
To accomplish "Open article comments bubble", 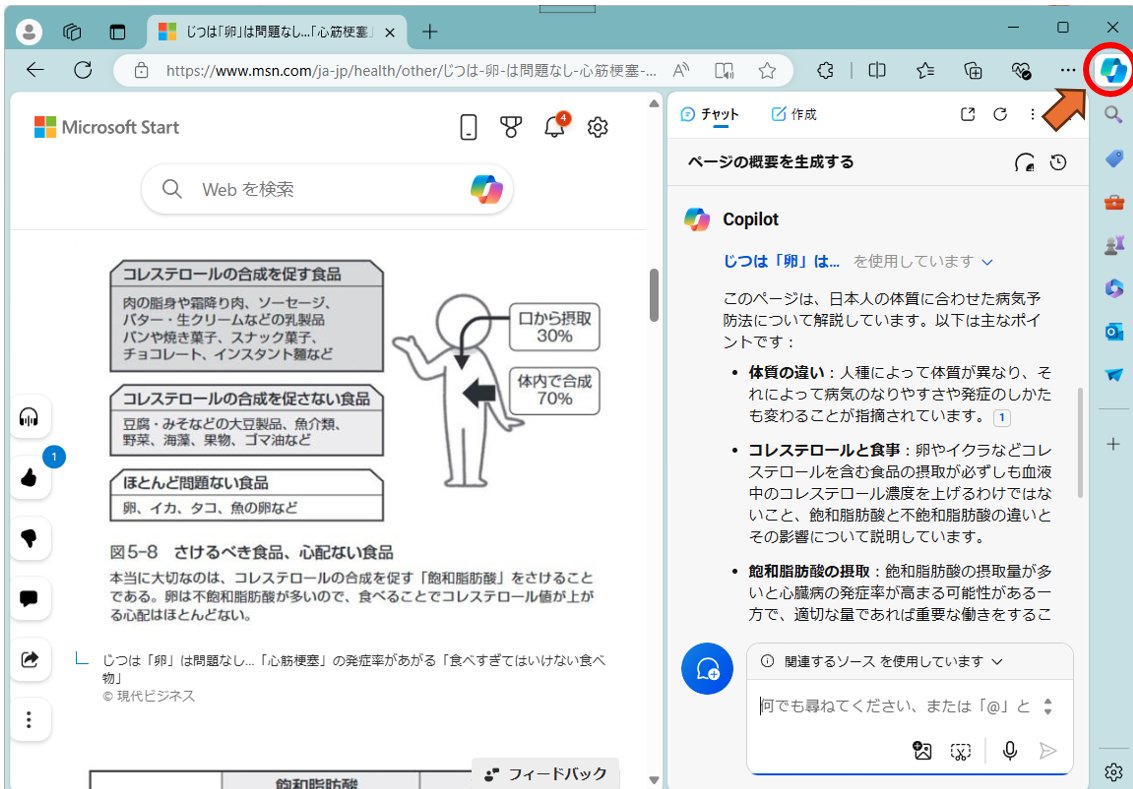I will pyautogui.click(x=29, y=598).
